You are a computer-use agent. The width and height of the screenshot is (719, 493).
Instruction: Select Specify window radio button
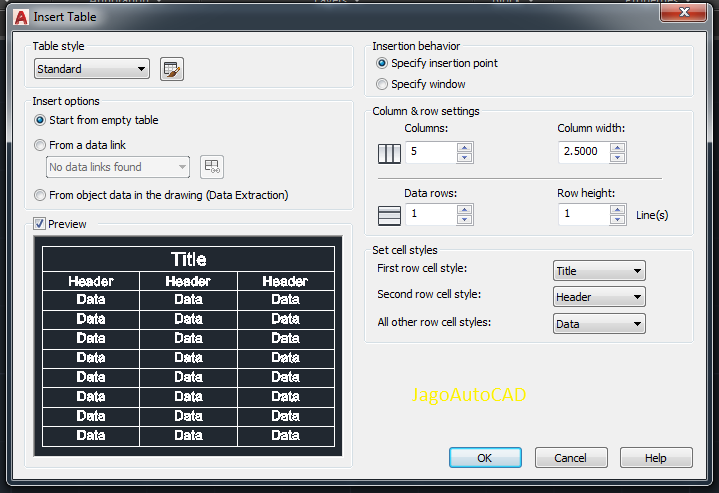pos(420,84)
